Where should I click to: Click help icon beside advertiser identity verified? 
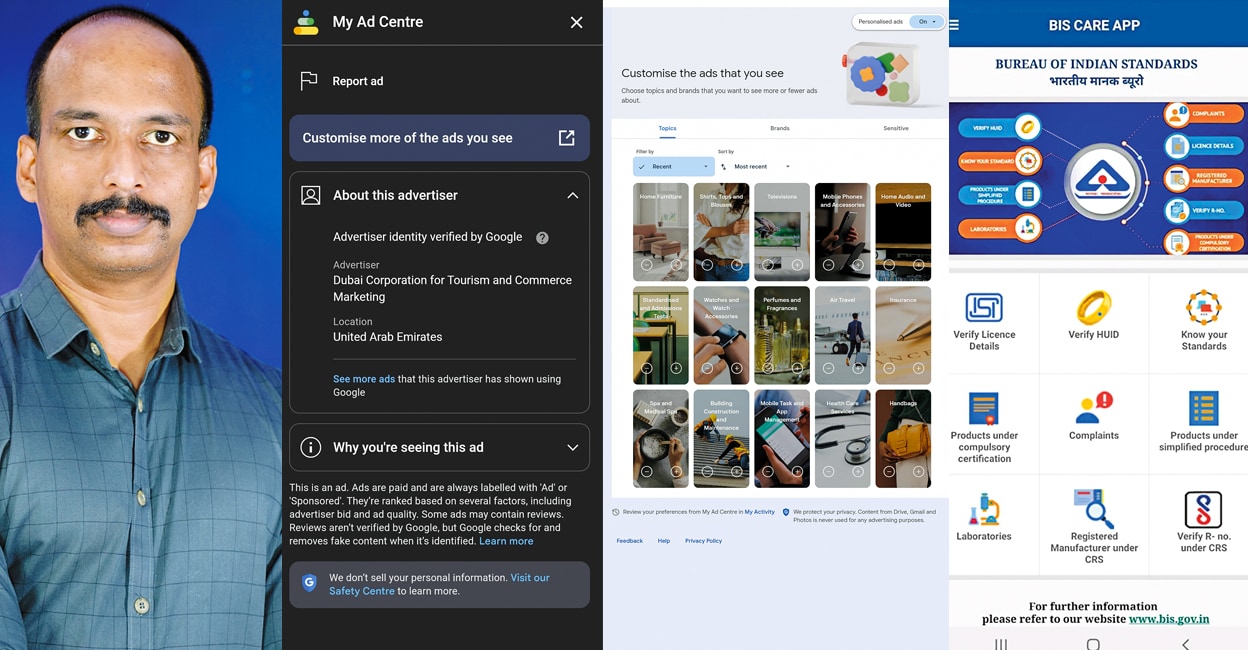pyautogui.click(x=542, y=238)
